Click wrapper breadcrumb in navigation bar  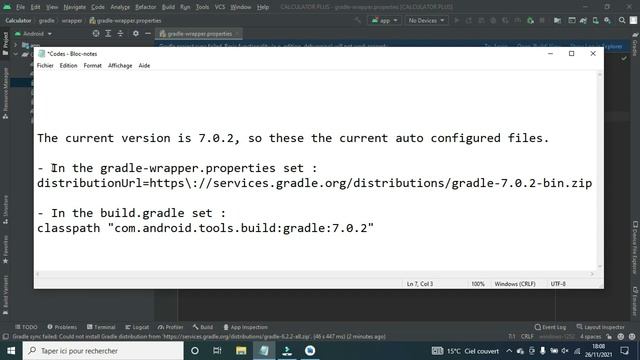72,20
